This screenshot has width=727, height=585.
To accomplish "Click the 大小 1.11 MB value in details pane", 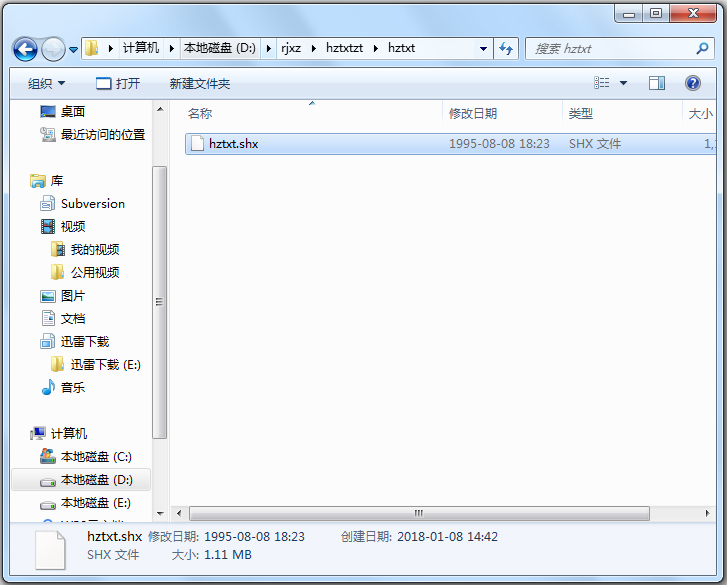I will tap(228, 555).
